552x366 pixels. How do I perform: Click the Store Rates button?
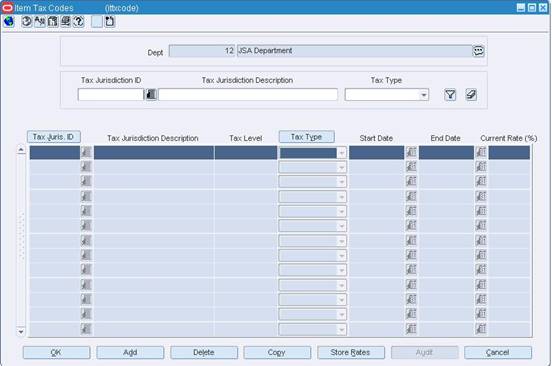351,352
